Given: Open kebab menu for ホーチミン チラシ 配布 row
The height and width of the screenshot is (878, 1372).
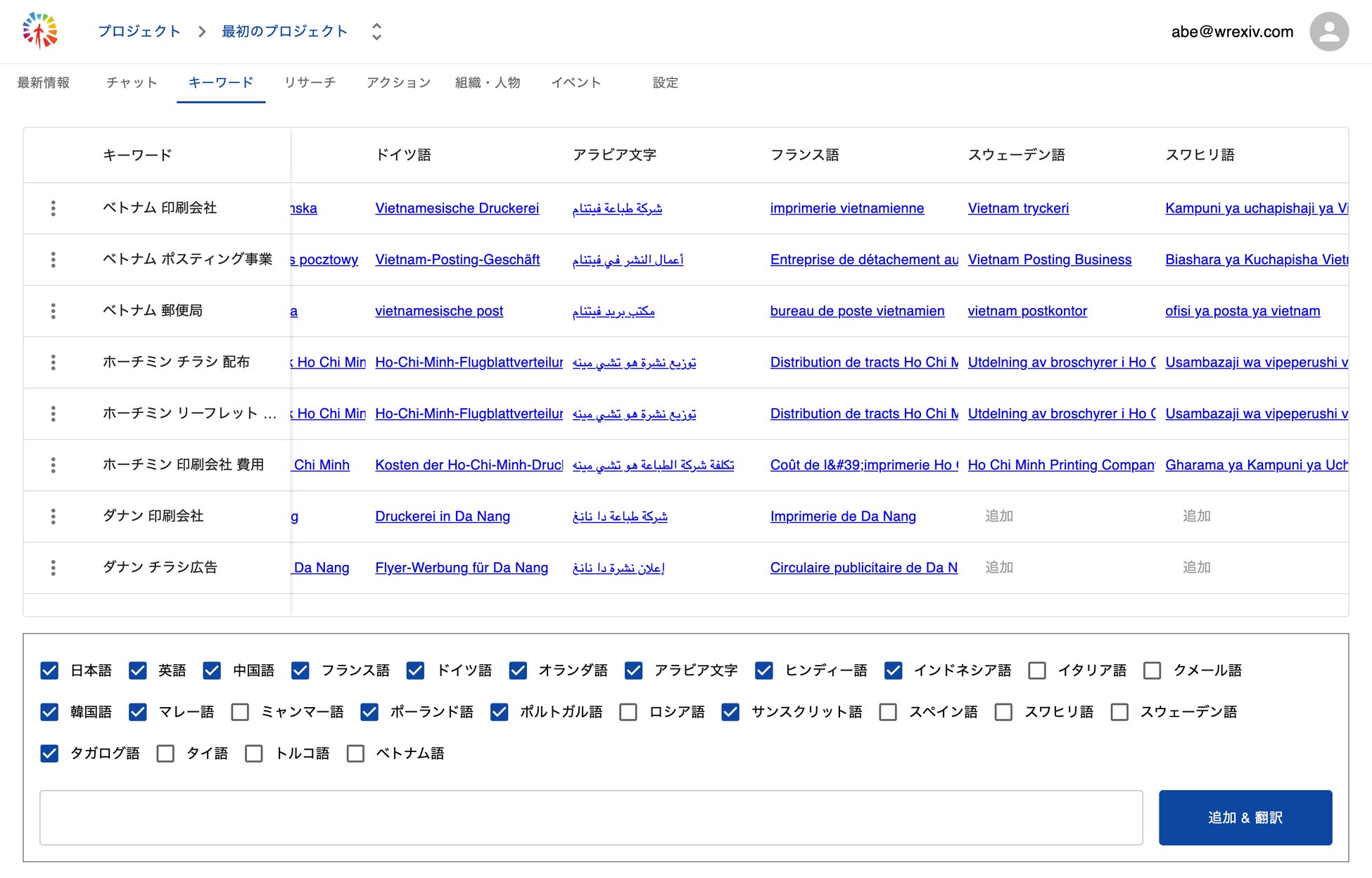Looking at the screenshot, I should (53, 362).
